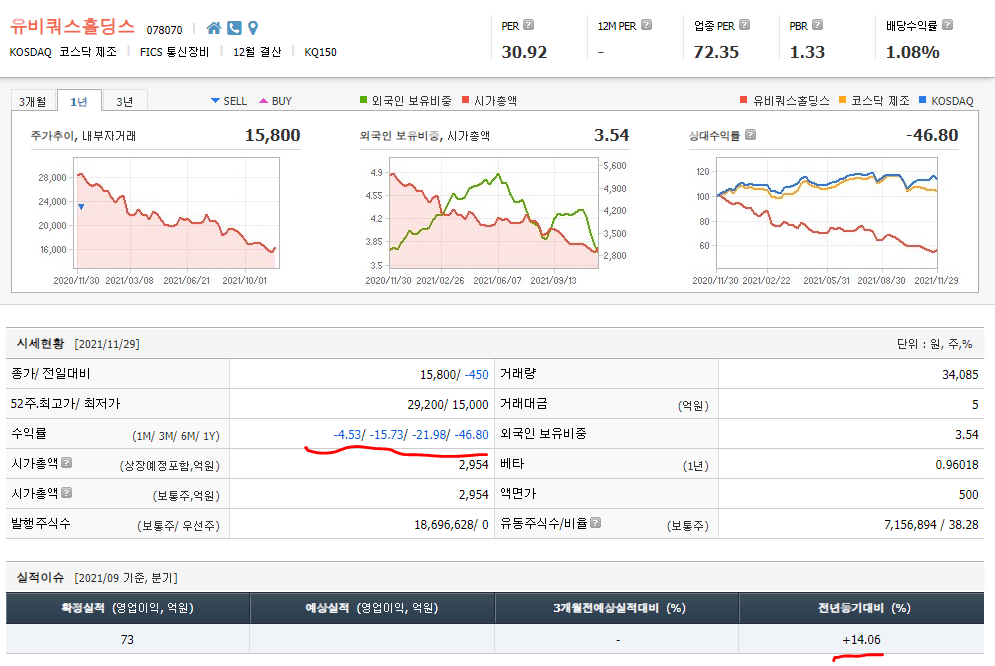This screenshot has width=995, height=666.
Task: Click the BUY legend triangle
Action: click(x=263, y=101)
